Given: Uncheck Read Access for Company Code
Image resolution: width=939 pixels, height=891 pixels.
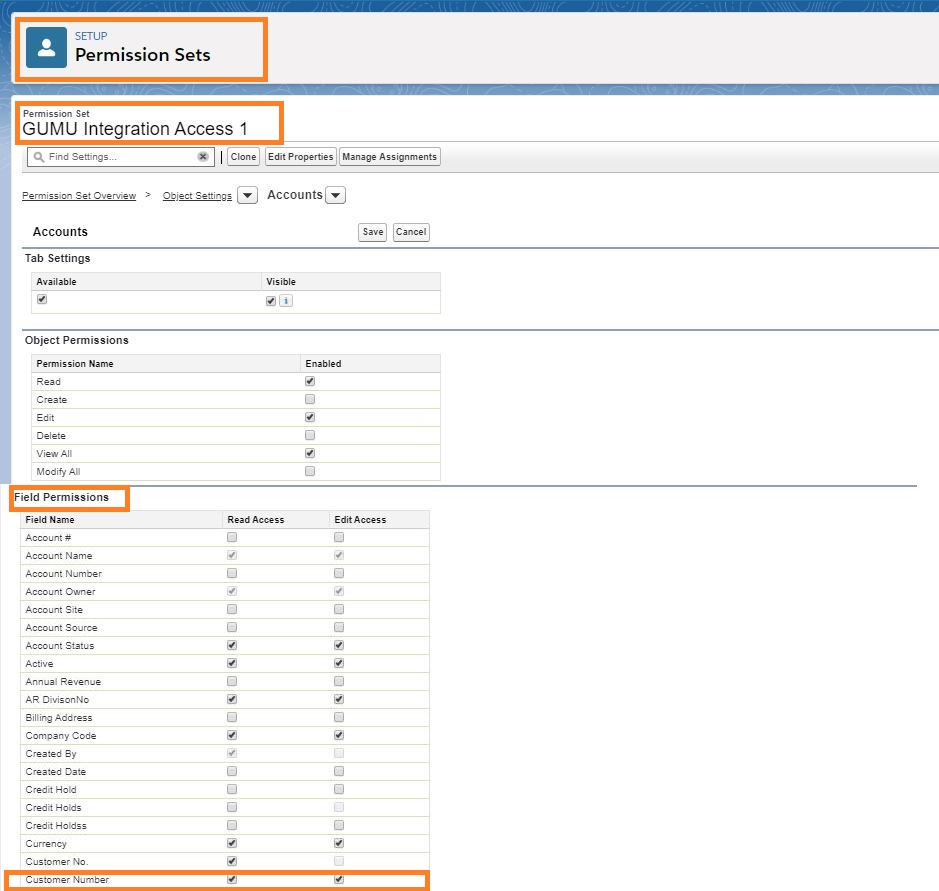Looking at the screenshot, I should [x=232, y=735].
